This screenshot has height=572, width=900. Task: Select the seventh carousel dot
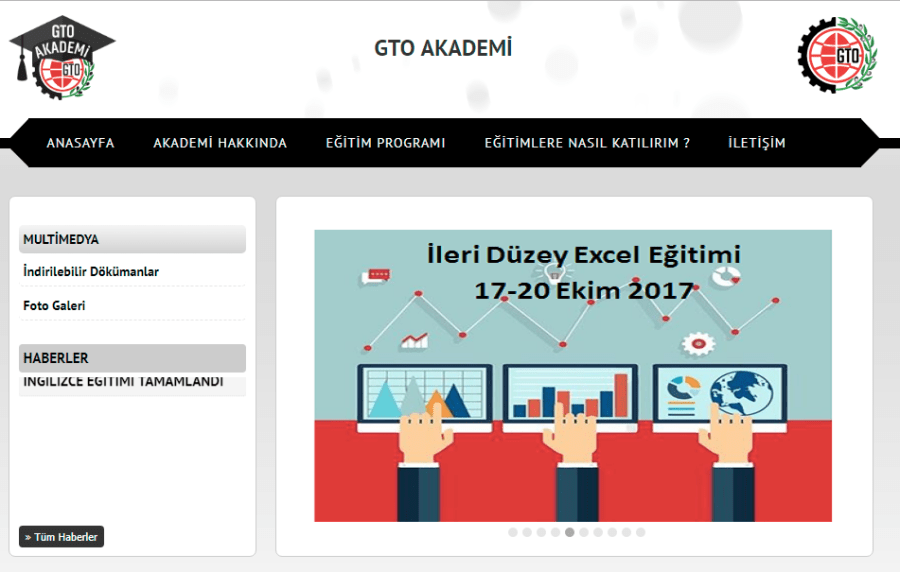[598, 532]
